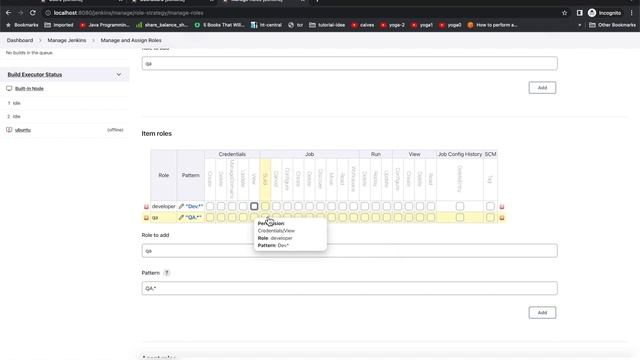This screenshot has height=360, width=640.
Task: Open the Built-In Node link
Action: [x=29, y=89]
